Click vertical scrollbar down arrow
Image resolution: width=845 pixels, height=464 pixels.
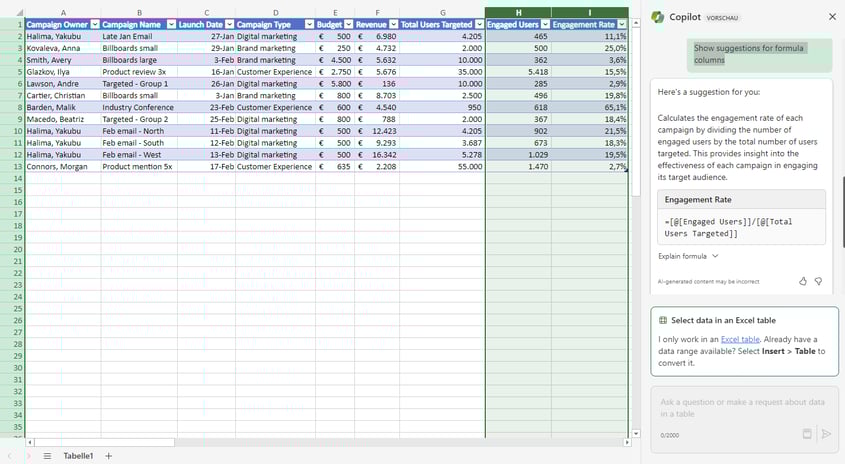coord(636,433)
